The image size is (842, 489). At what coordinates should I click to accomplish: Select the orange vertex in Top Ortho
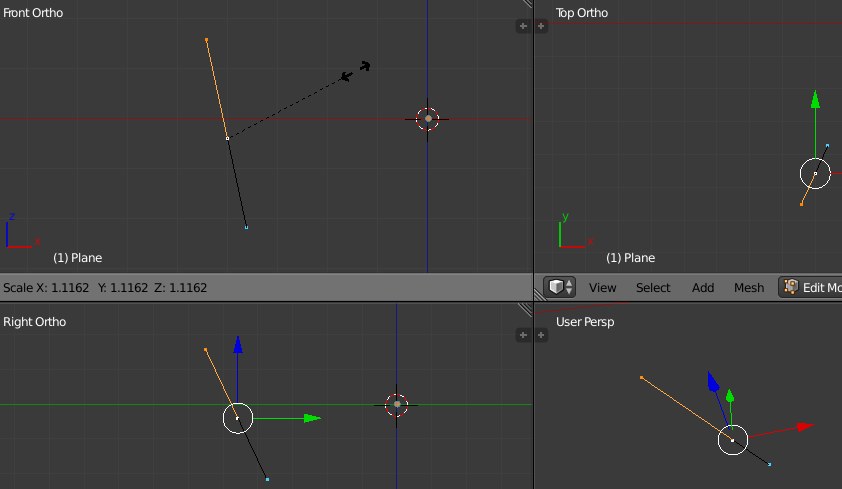click(x=802, y=204)
